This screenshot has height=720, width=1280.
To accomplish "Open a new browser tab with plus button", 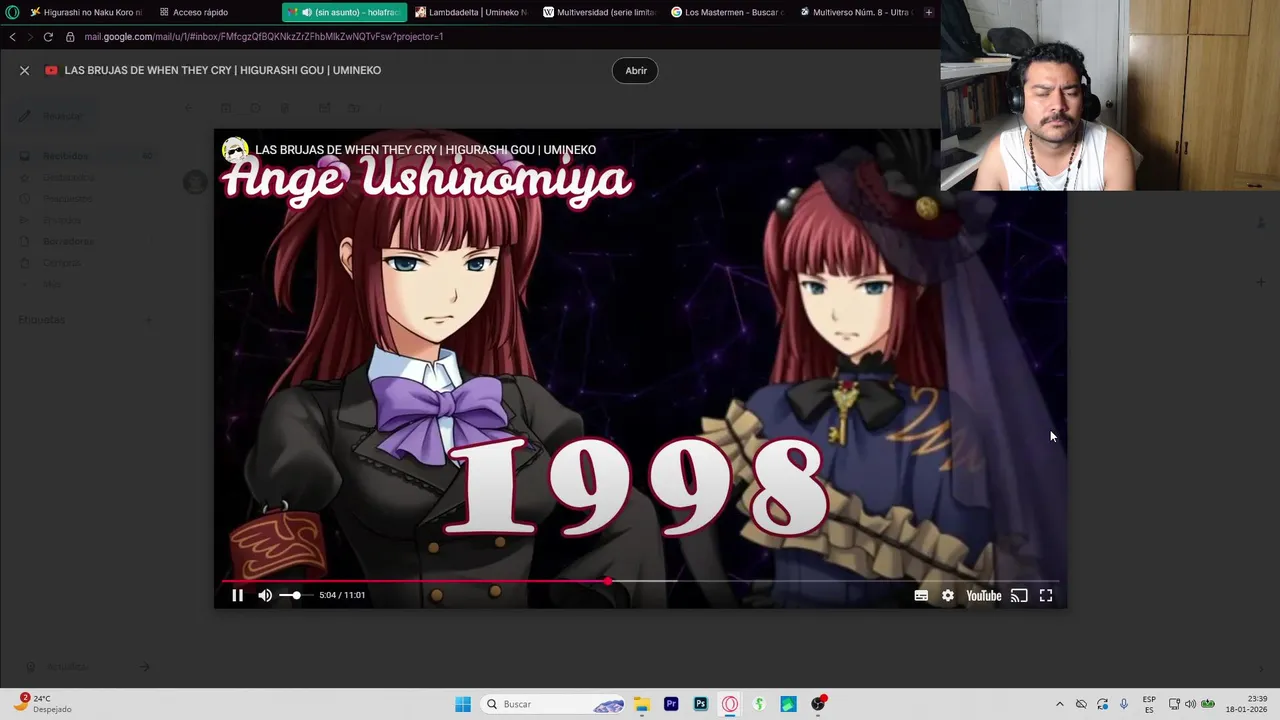I will point(929,12).
